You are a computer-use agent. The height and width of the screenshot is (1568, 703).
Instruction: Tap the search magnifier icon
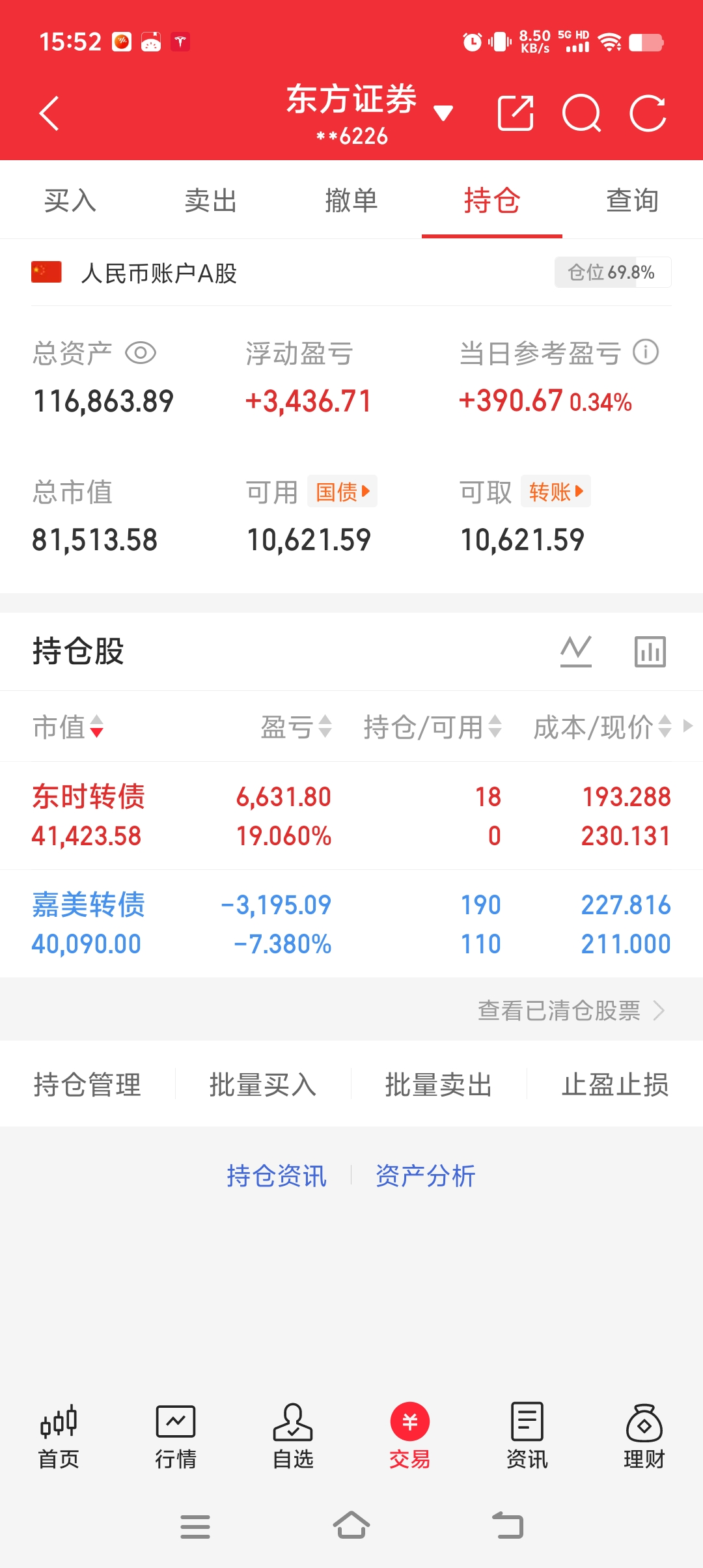click(582, 113)
